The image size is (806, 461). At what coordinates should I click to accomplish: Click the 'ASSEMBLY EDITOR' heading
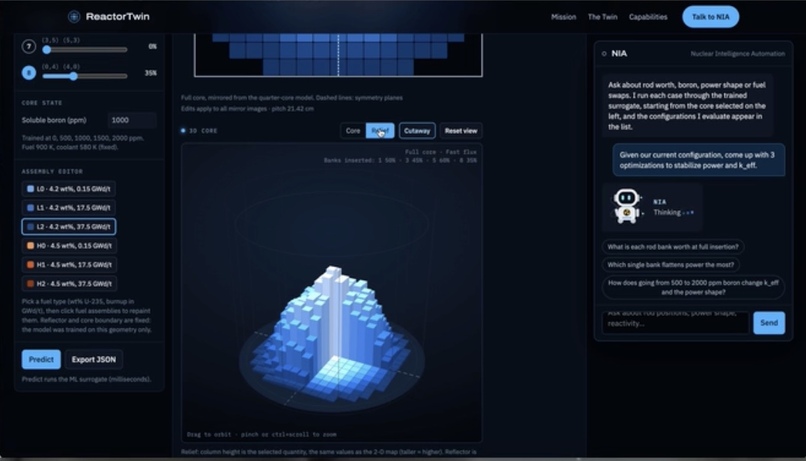52,171
